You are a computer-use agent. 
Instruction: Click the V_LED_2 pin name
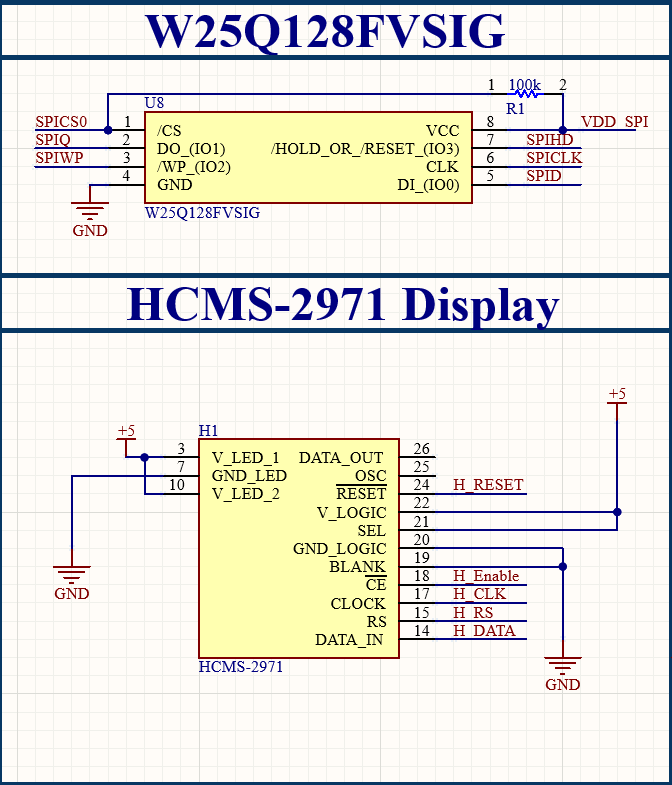click(x=246, y=494)
